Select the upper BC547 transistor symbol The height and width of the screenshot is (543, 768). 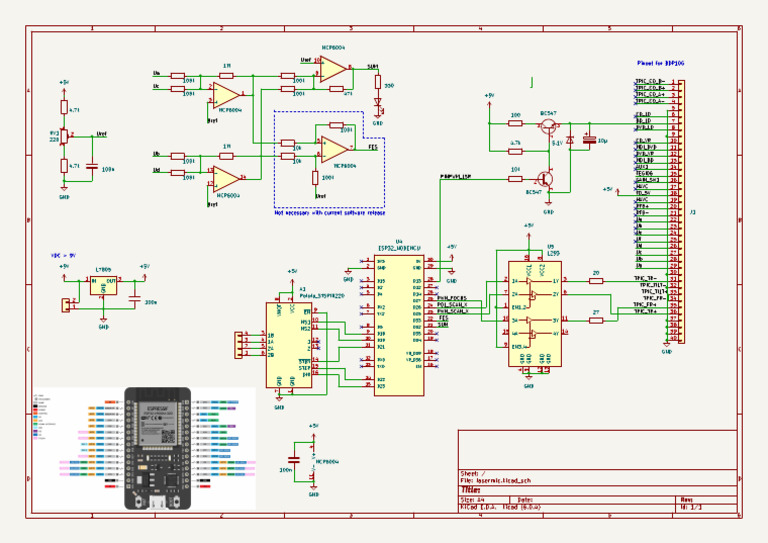[x=549, y=127]
